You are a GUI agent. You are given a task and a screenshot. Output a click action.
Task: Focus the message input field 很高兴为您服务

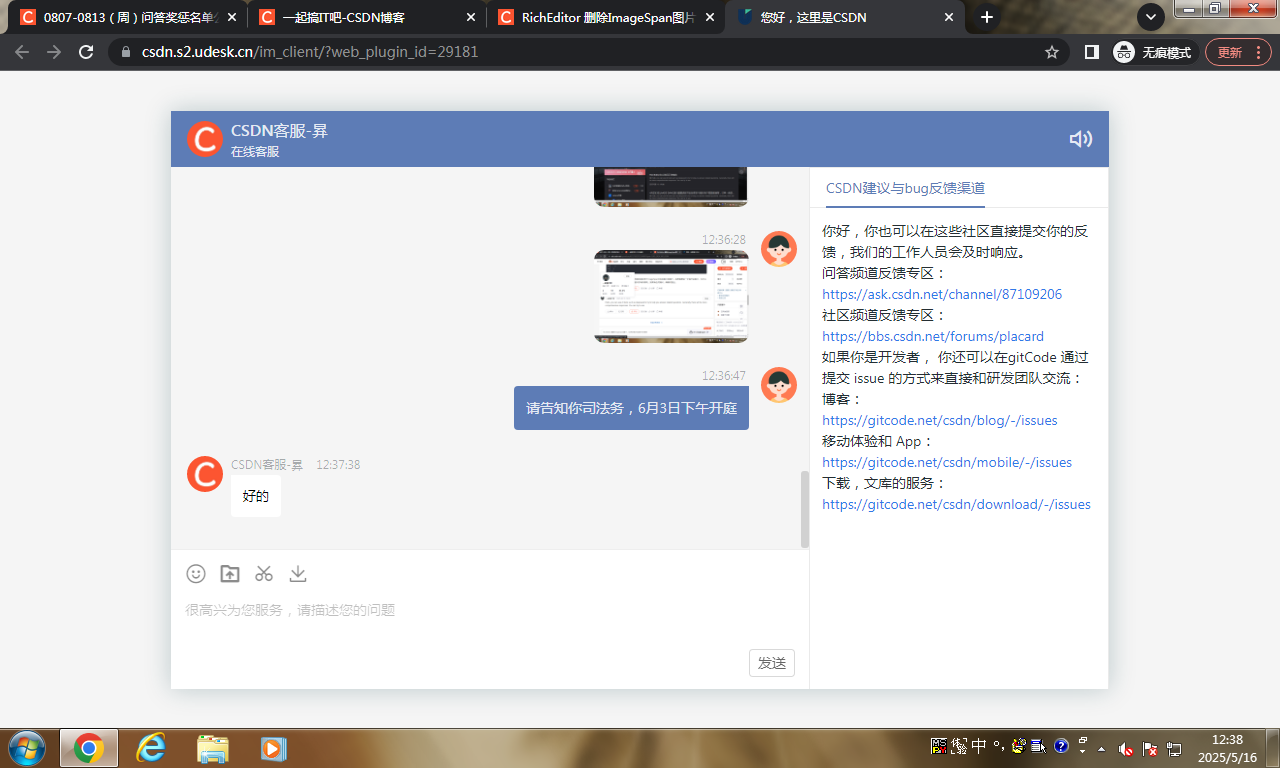(x=490, y=610)
